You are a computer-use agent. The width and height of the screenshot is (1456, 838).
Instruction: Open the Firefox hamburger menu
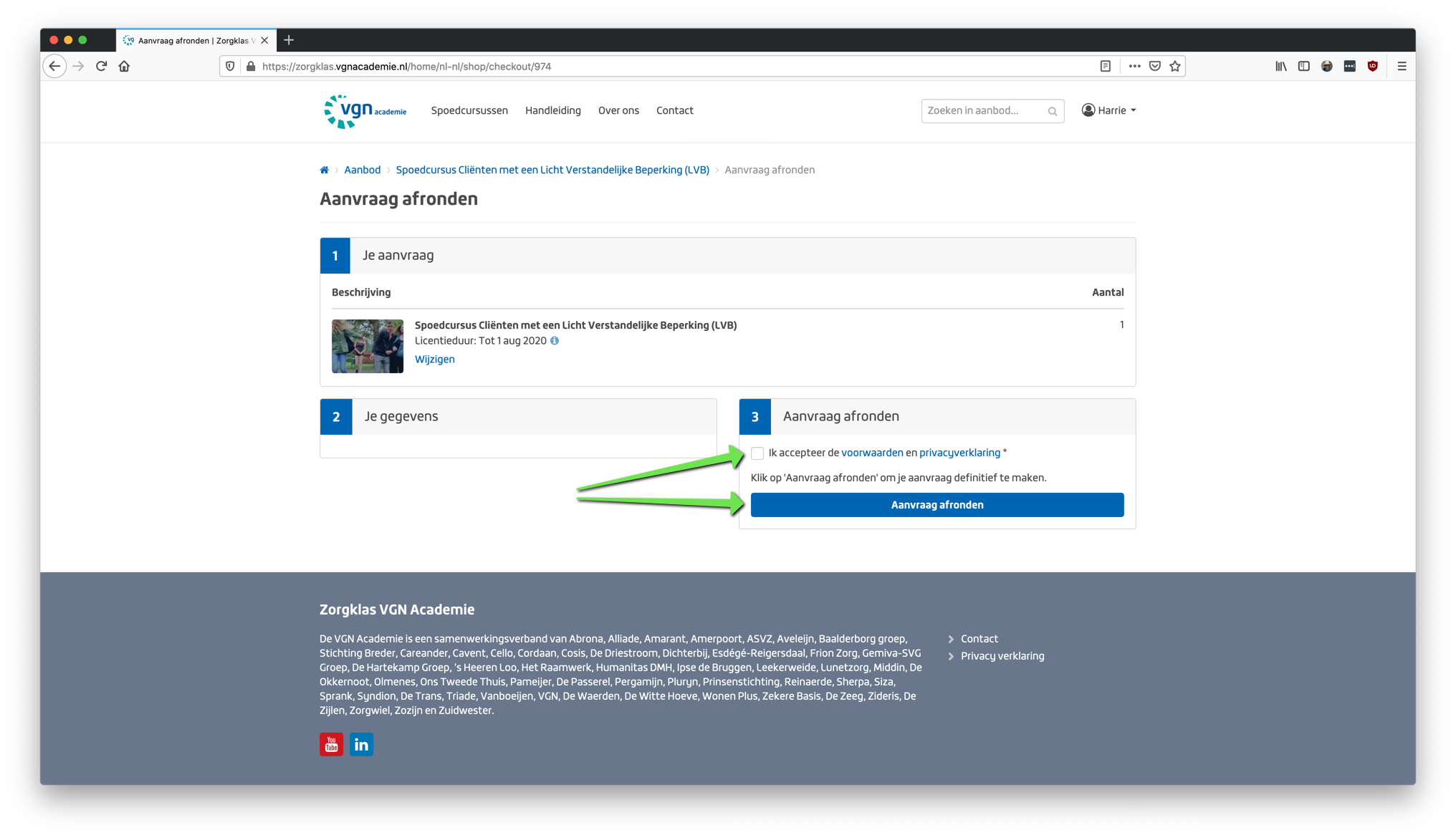[x=1402, y=66]
